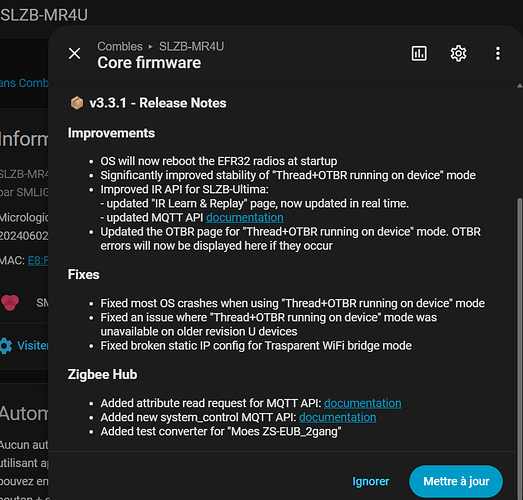Open the three-dot overflow menu
Viewport: 523px width, 500px height.
(498, 53)
